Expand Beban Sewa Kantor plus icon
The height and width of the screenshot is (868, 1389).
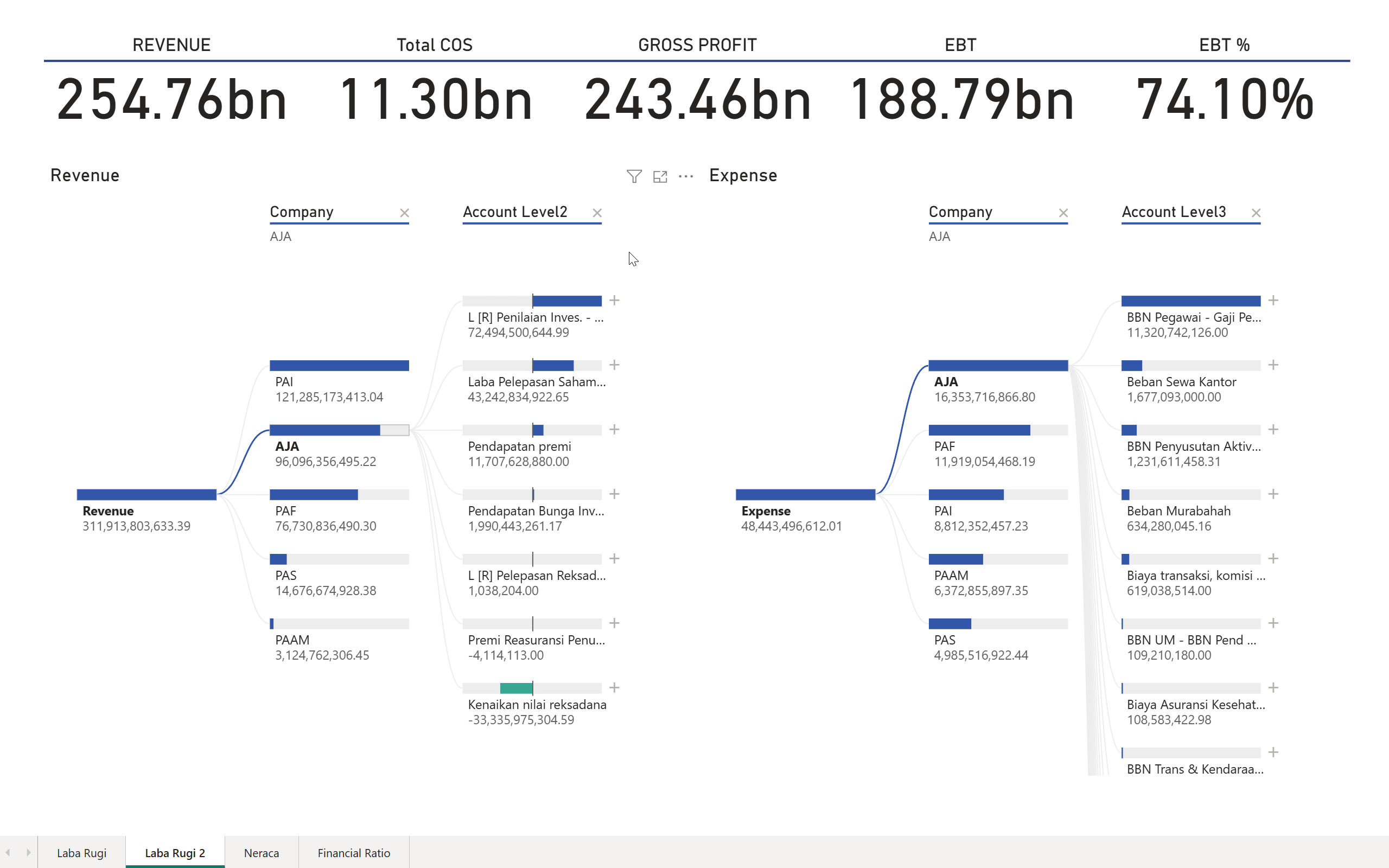click(x=1273, y=365)
